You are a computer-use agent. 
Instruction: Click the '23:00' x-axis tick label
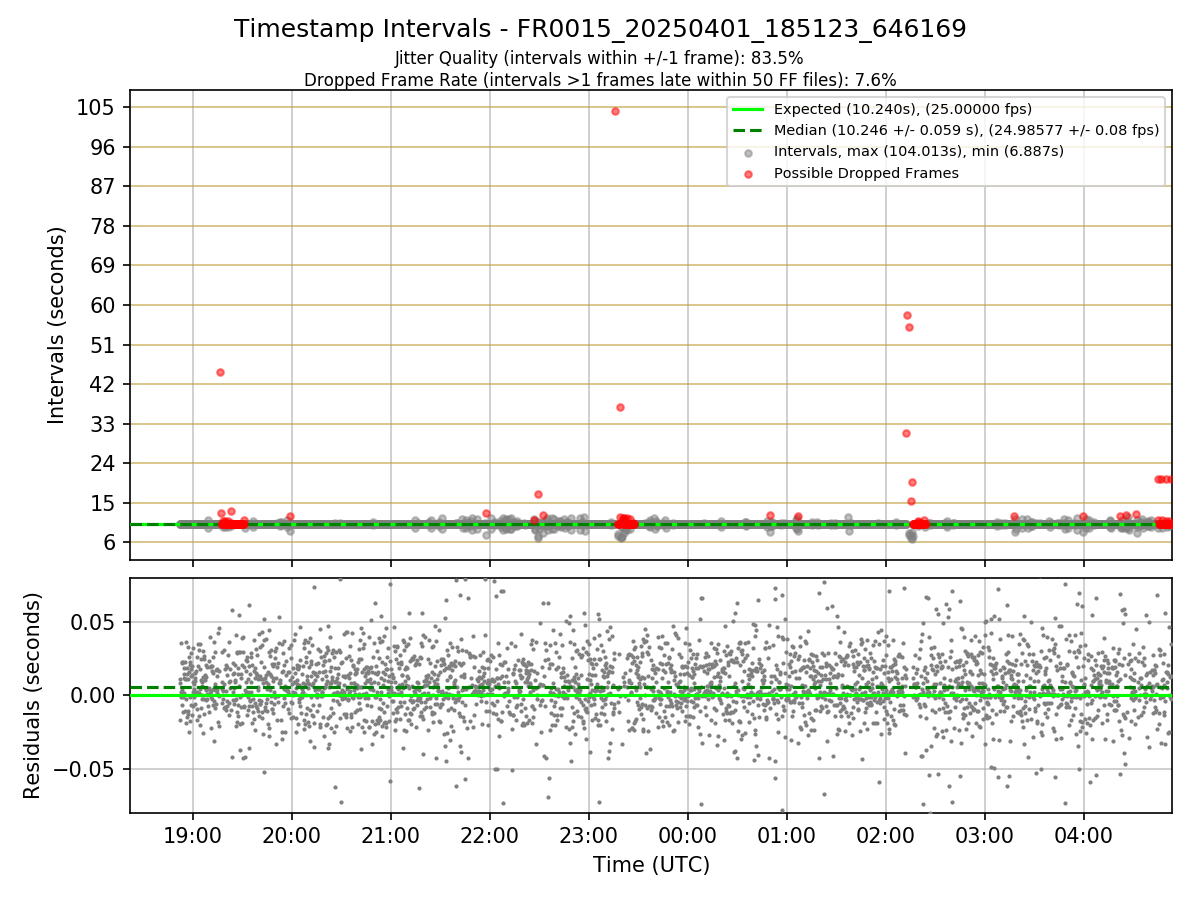pyautogui.click(x=589, y=835)
